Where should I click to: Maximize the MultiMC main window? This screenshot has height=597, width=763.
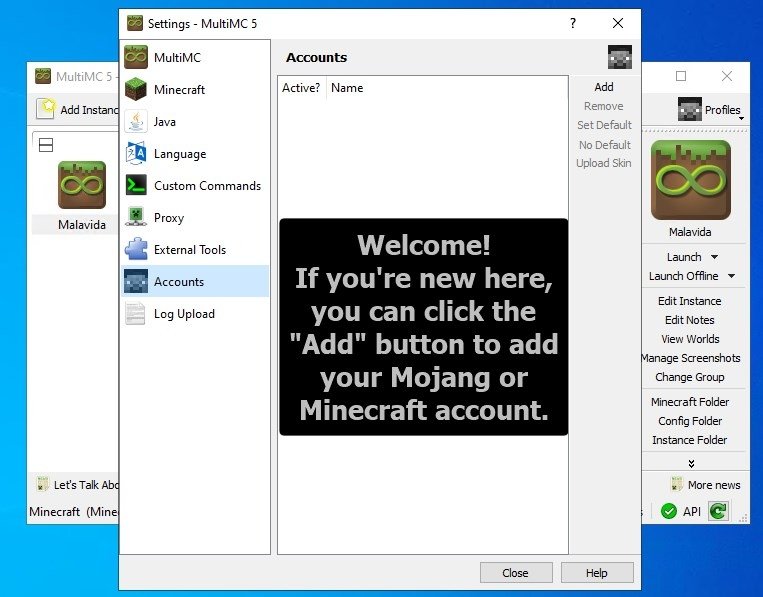click(x=681, y=76)
